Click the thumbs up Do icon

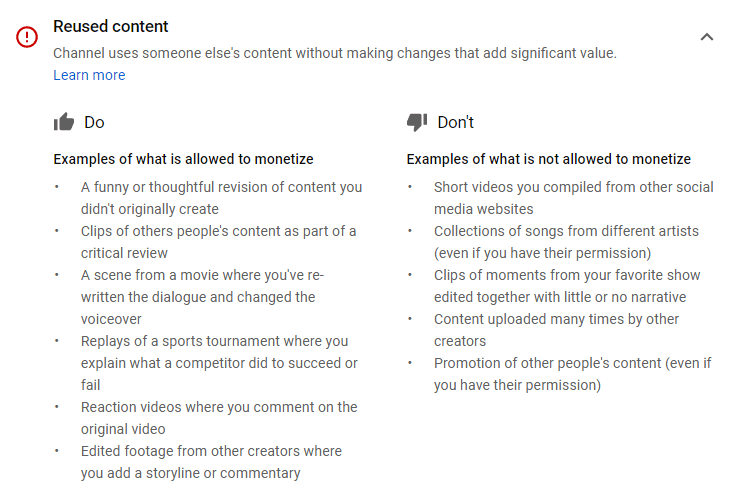coord(64,122)
